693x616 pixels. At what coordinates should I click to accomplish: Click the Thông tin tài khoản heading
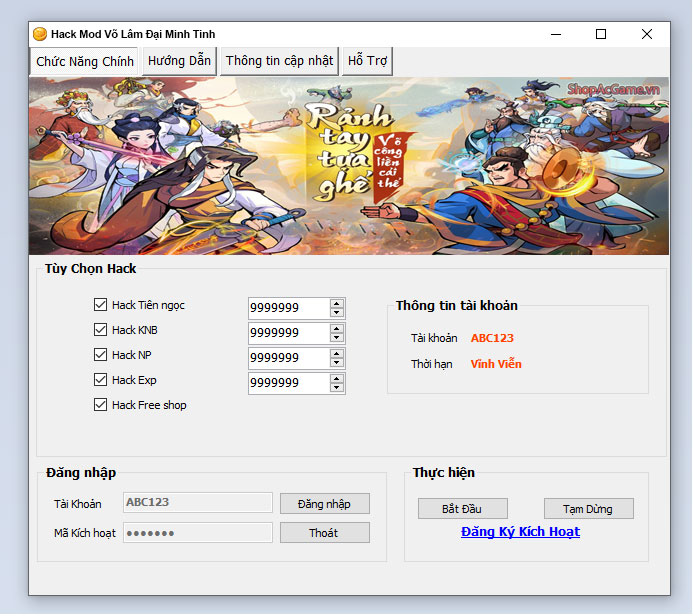click(x=457, y=305)
